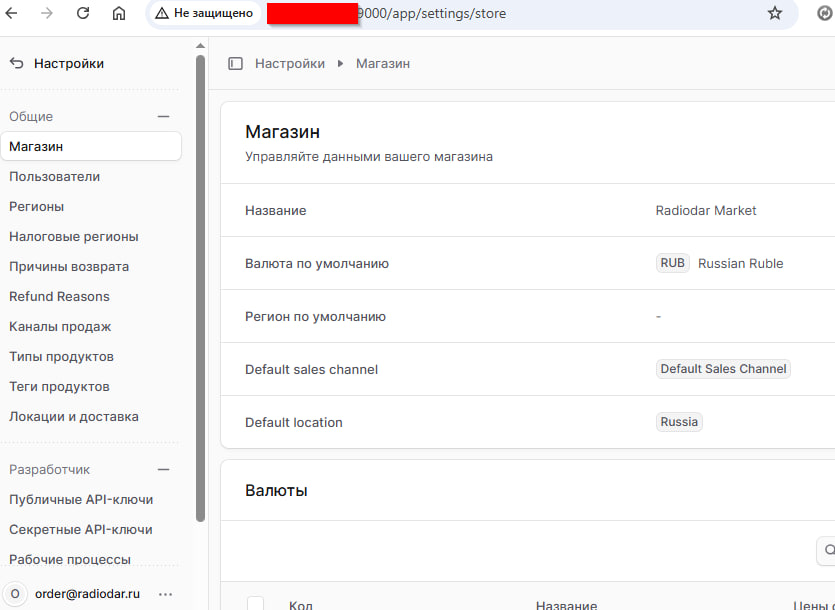Collapse the Разработчик section
This screenshot has width=835, height=610.
tap(164, 470)
